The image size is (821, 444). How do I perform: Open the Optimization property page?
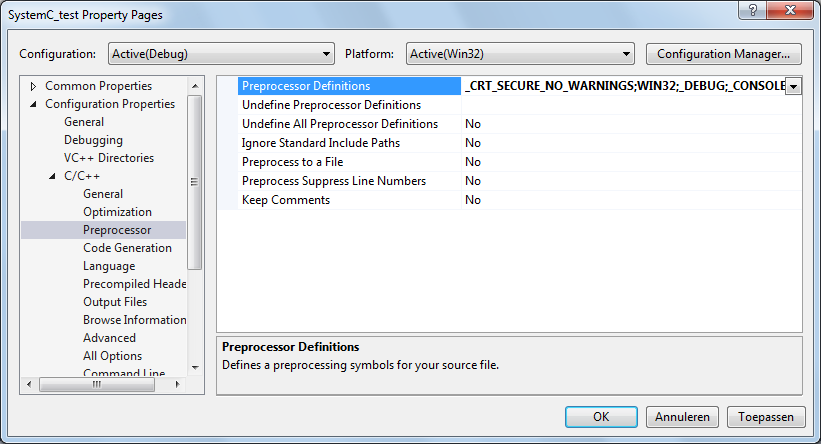pyautogui.click(x=117, y=212)
